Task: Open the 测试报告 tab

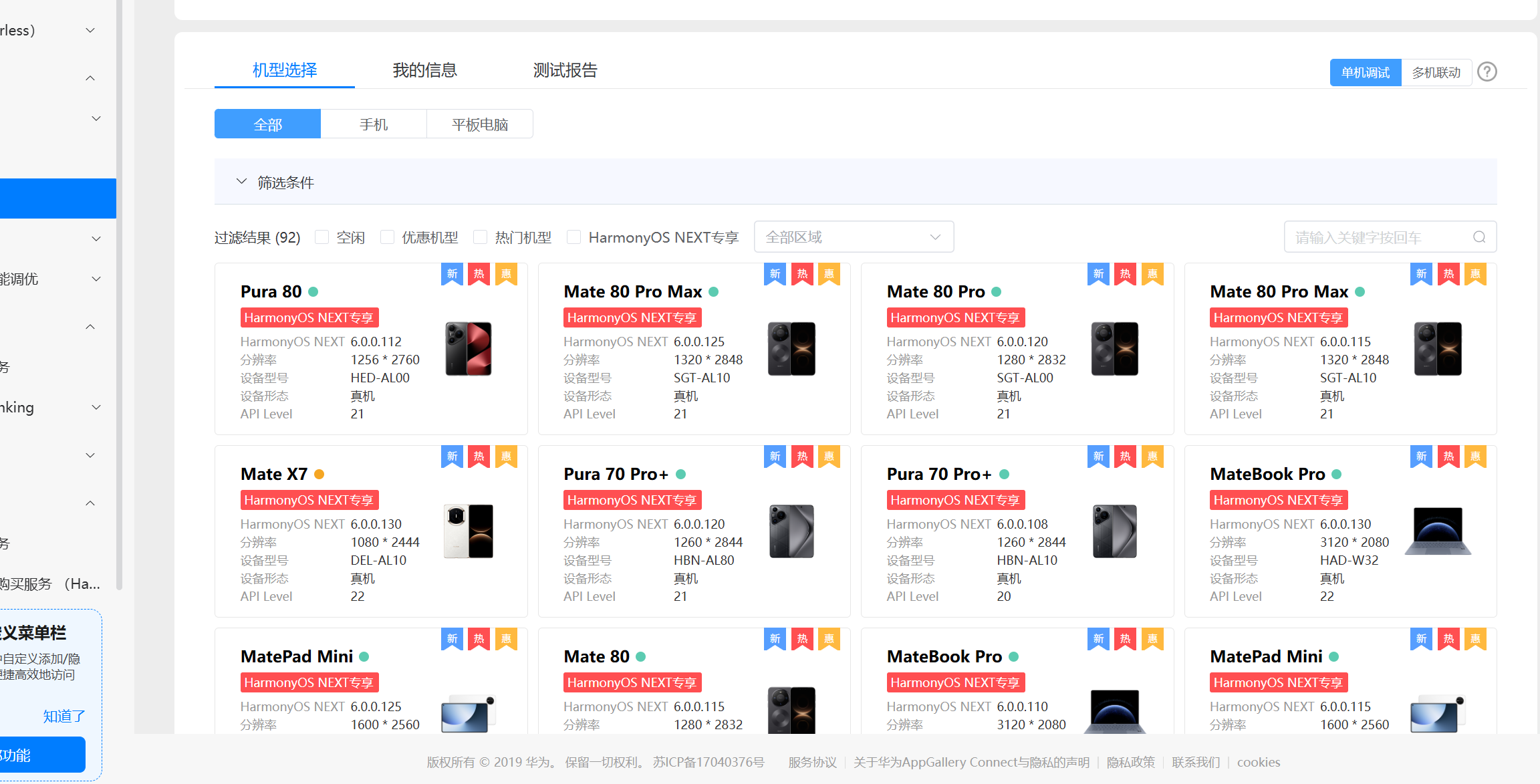Action: [x=565, y=70]
